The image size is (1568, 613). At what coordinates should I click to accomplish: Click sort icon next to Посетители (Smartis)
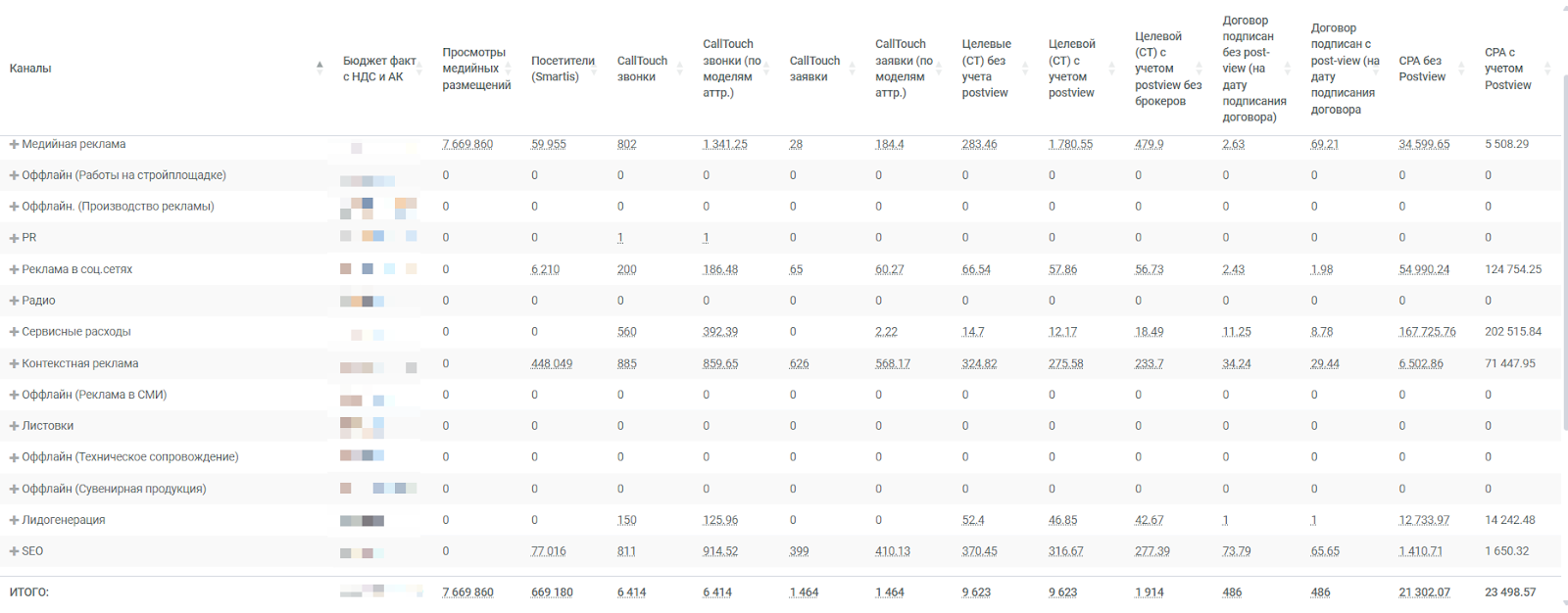click(595, 68)
